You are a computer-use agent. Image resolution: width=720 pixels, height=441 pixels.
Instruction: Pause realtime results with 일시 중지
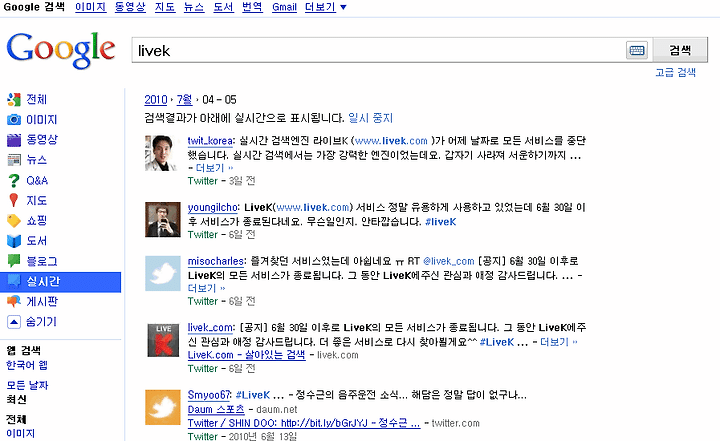(370, 118)
